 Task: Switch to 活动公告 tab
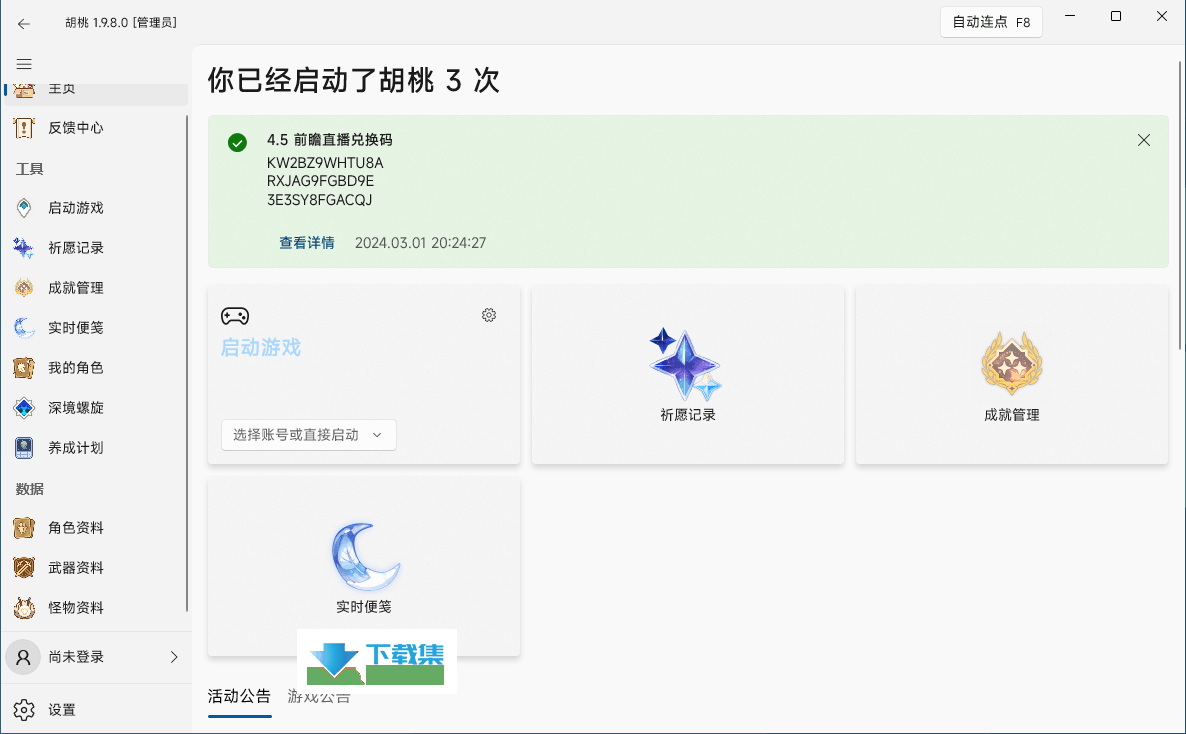(239, 697)
